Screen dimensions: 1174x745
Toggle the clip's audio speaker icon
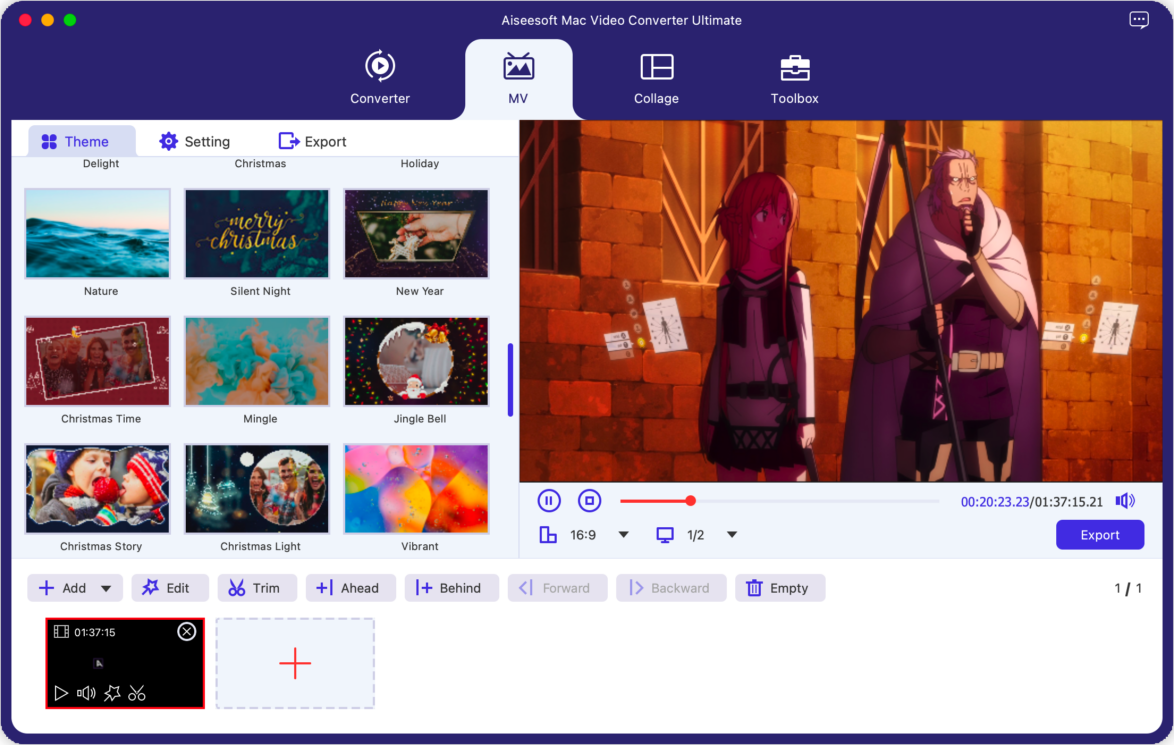pos(86,693)
